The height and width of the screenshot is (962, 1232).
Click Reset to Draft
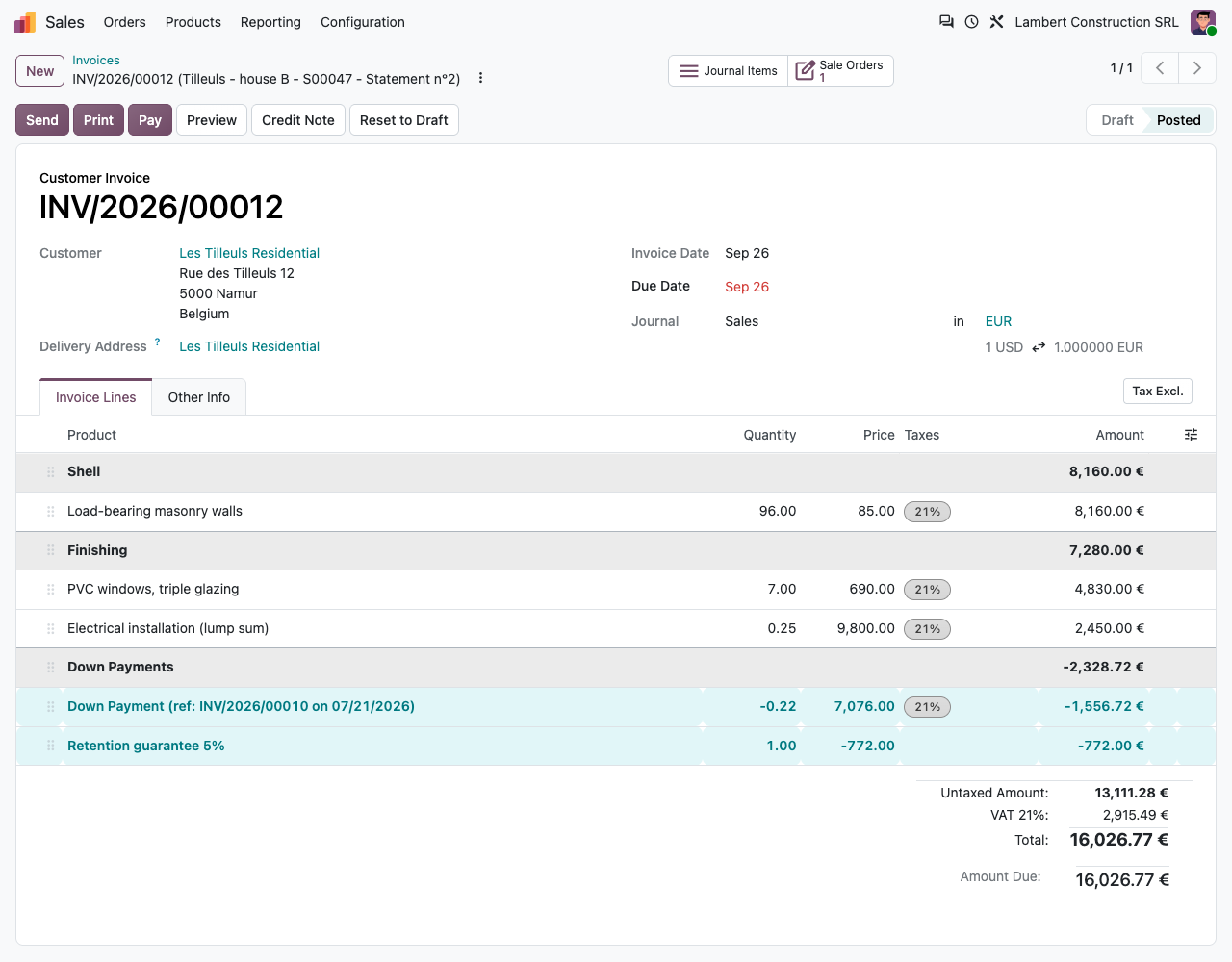[x=404, y=120]
